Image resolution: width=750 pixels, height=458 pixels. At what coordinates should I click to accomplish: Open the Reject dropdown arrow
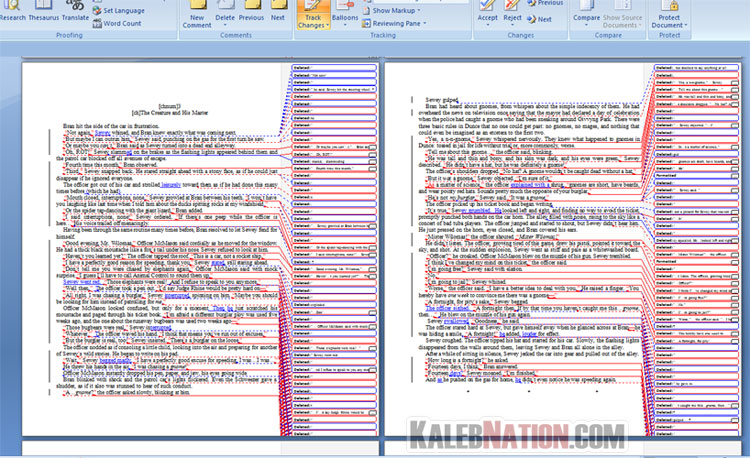[512, 25]
